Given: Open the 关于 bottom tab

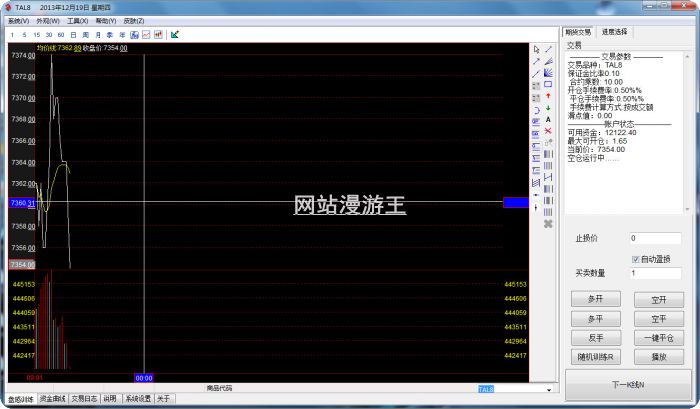Looking at the screenshot, I should (164, 398).
